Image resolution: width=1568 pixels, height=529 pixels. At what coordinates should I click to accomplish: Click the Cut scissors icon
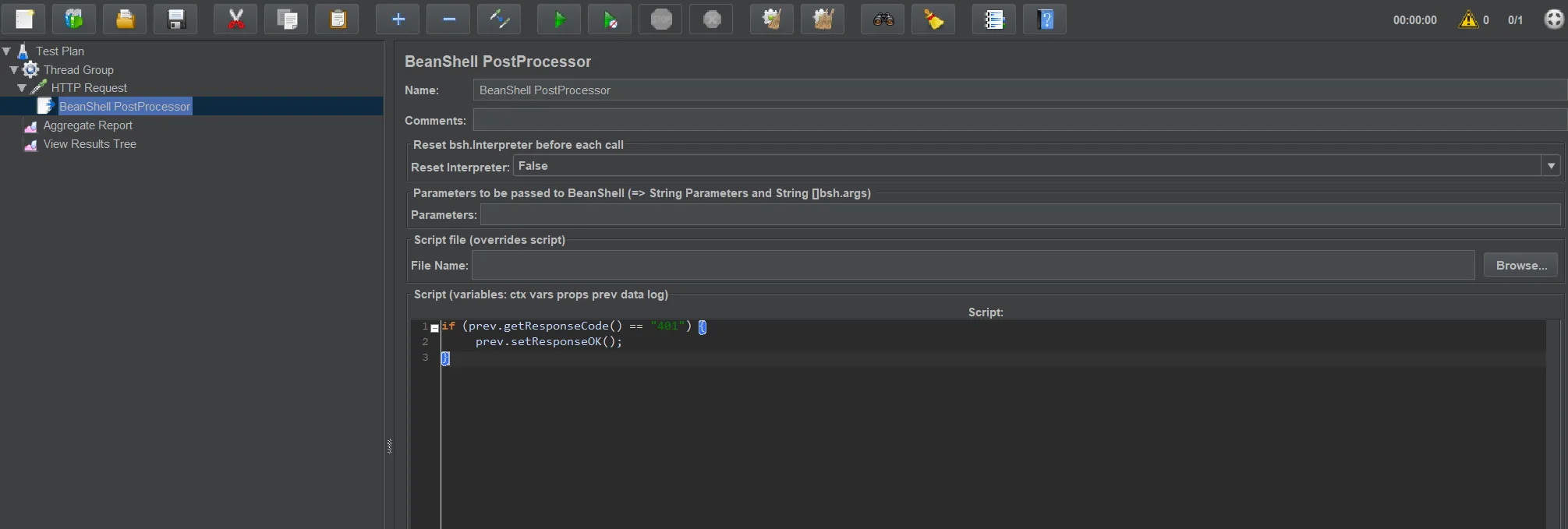(x=235, y=19)
